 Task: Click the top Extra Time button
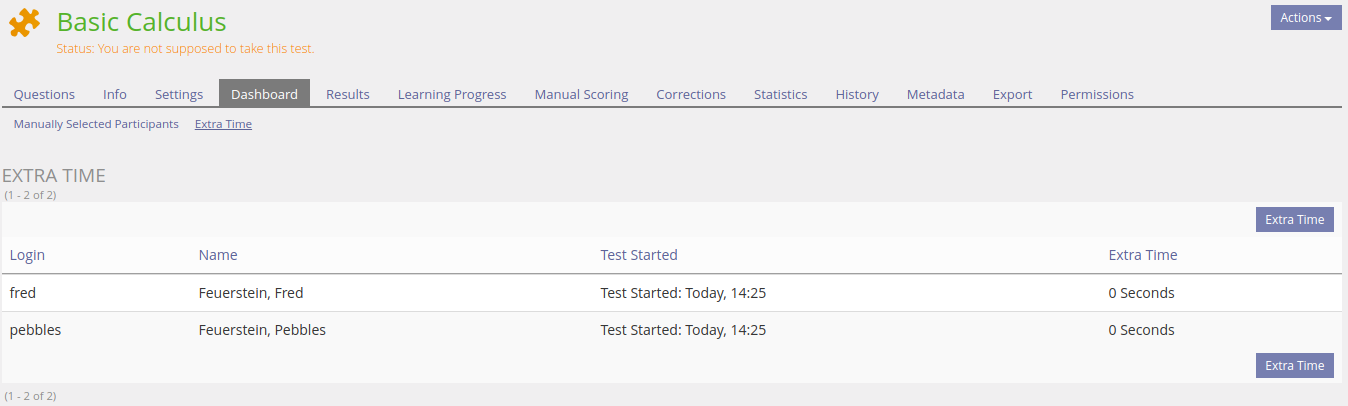coord(1294,220)
